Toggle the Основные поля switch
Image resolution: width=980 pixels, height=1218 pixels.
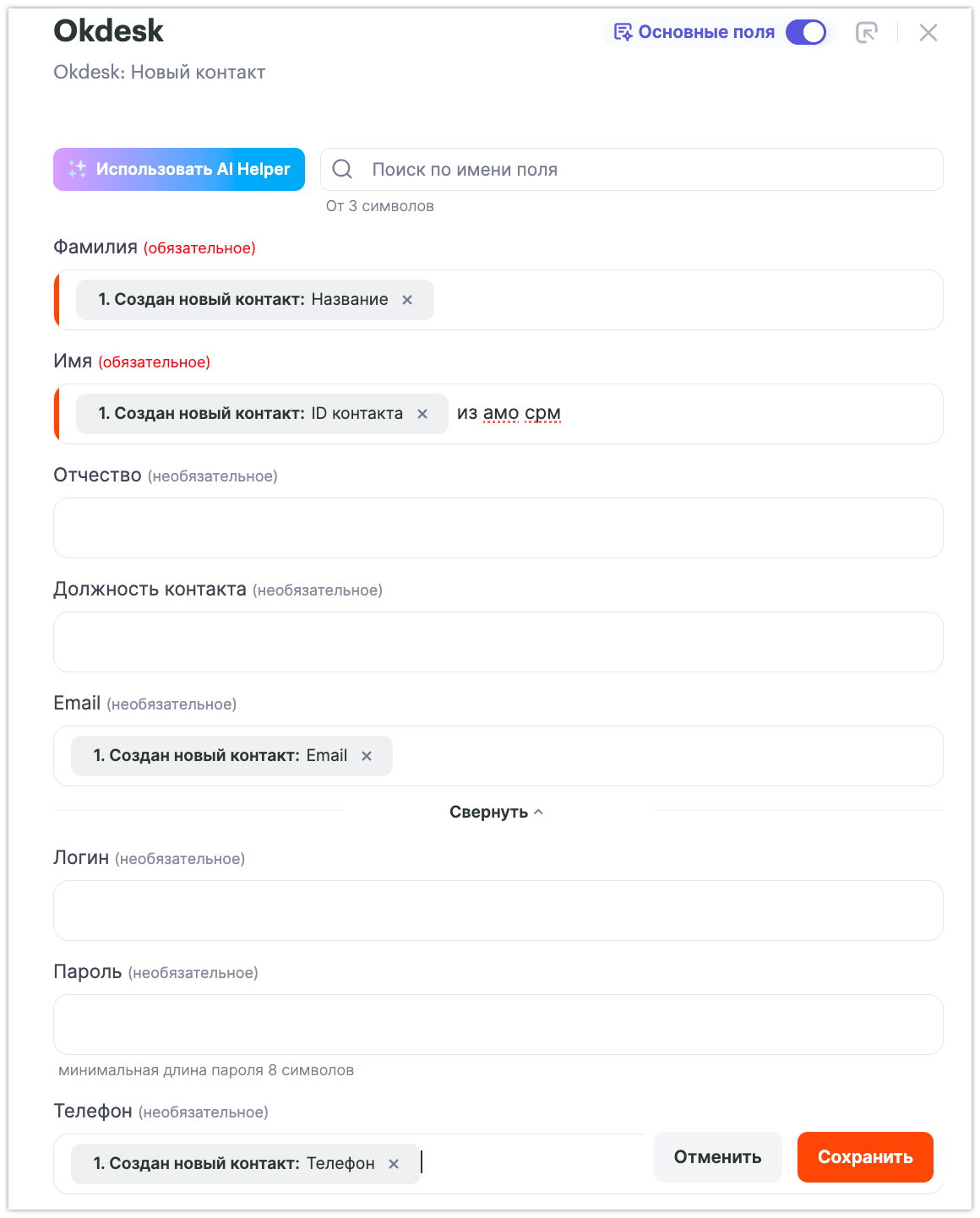coord(805,32)
